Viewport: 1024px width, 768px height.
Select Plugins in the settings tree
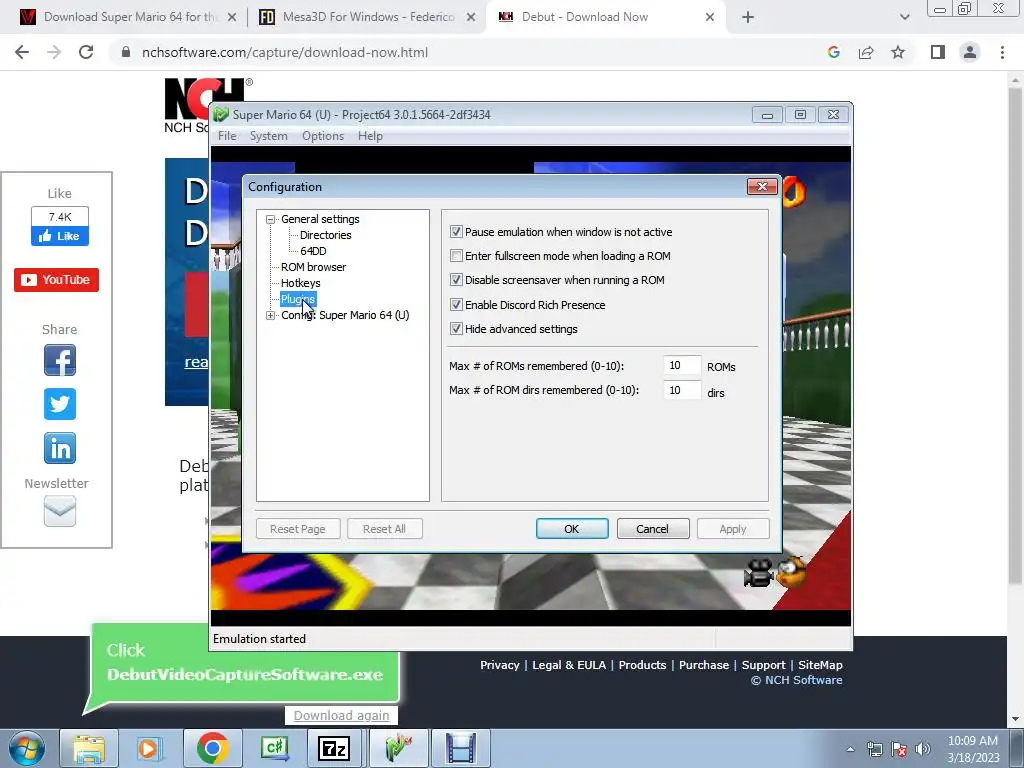298,299
